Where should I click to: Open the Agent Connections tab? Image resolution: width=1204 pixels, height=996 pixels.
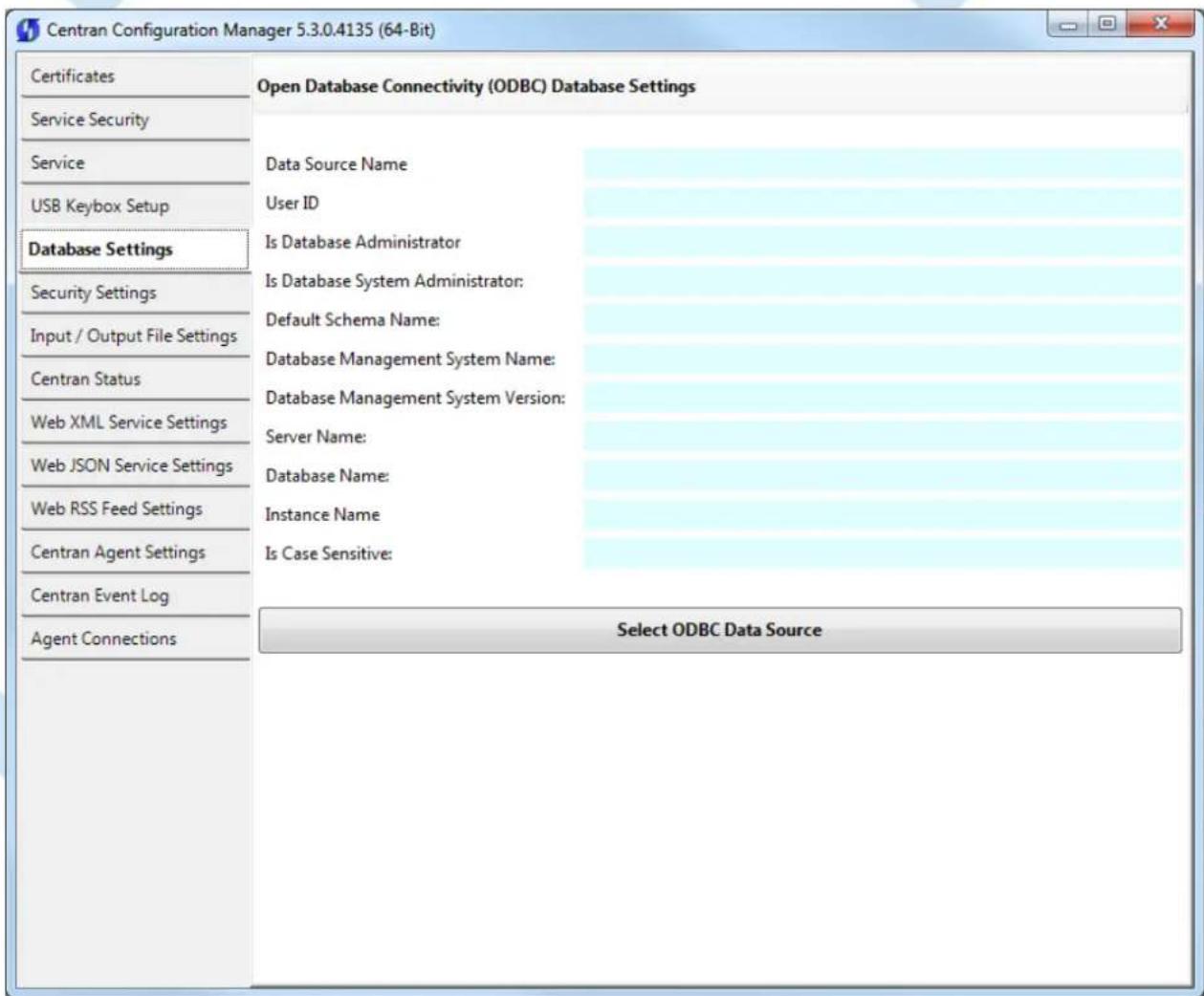[134, 639]
